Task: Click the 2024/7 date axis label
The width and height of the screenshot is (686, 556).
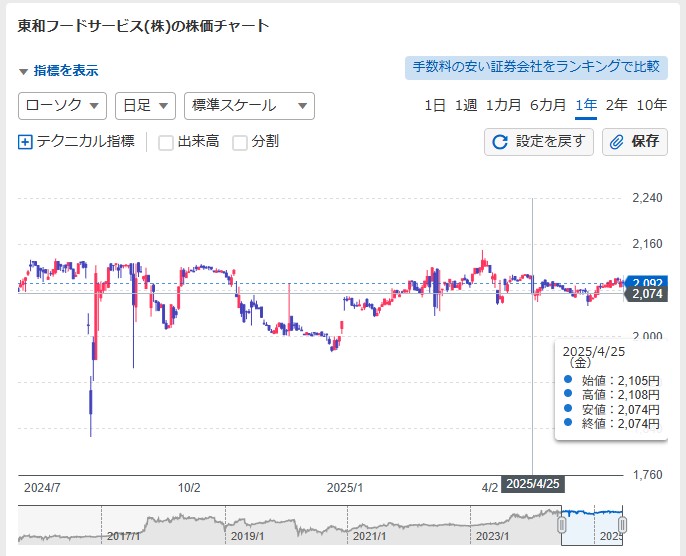Action: click(x=42, y=488)
